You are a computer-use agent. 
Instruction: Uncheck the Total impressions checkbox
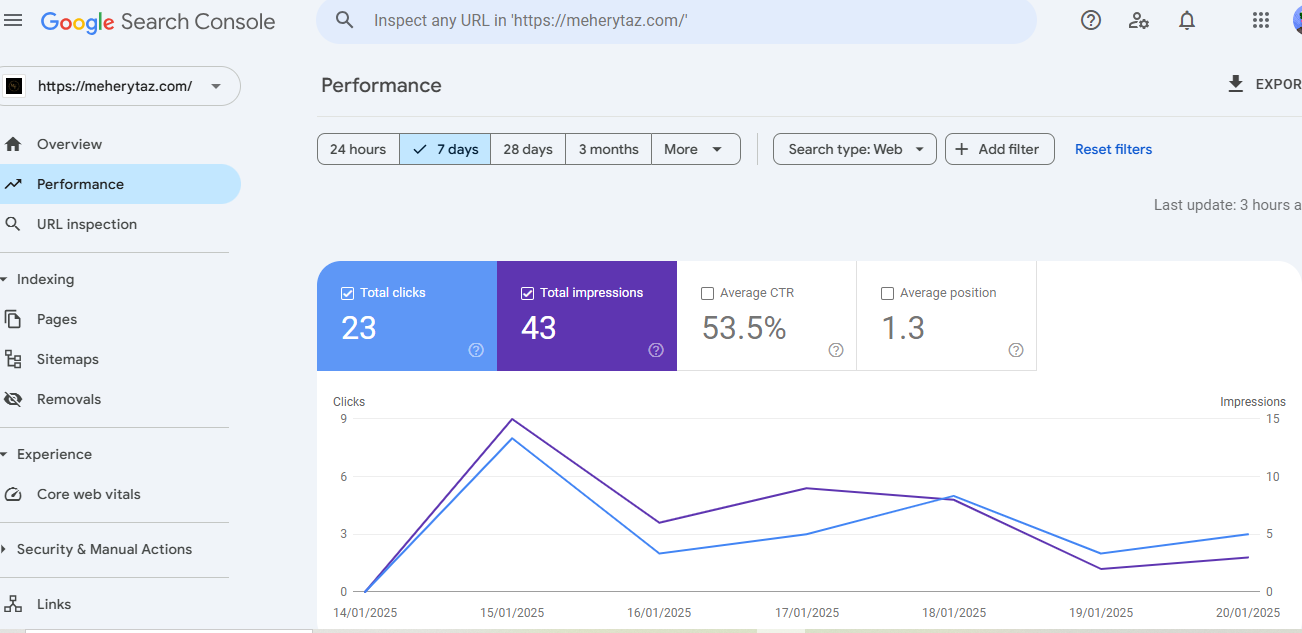point(527,293)
